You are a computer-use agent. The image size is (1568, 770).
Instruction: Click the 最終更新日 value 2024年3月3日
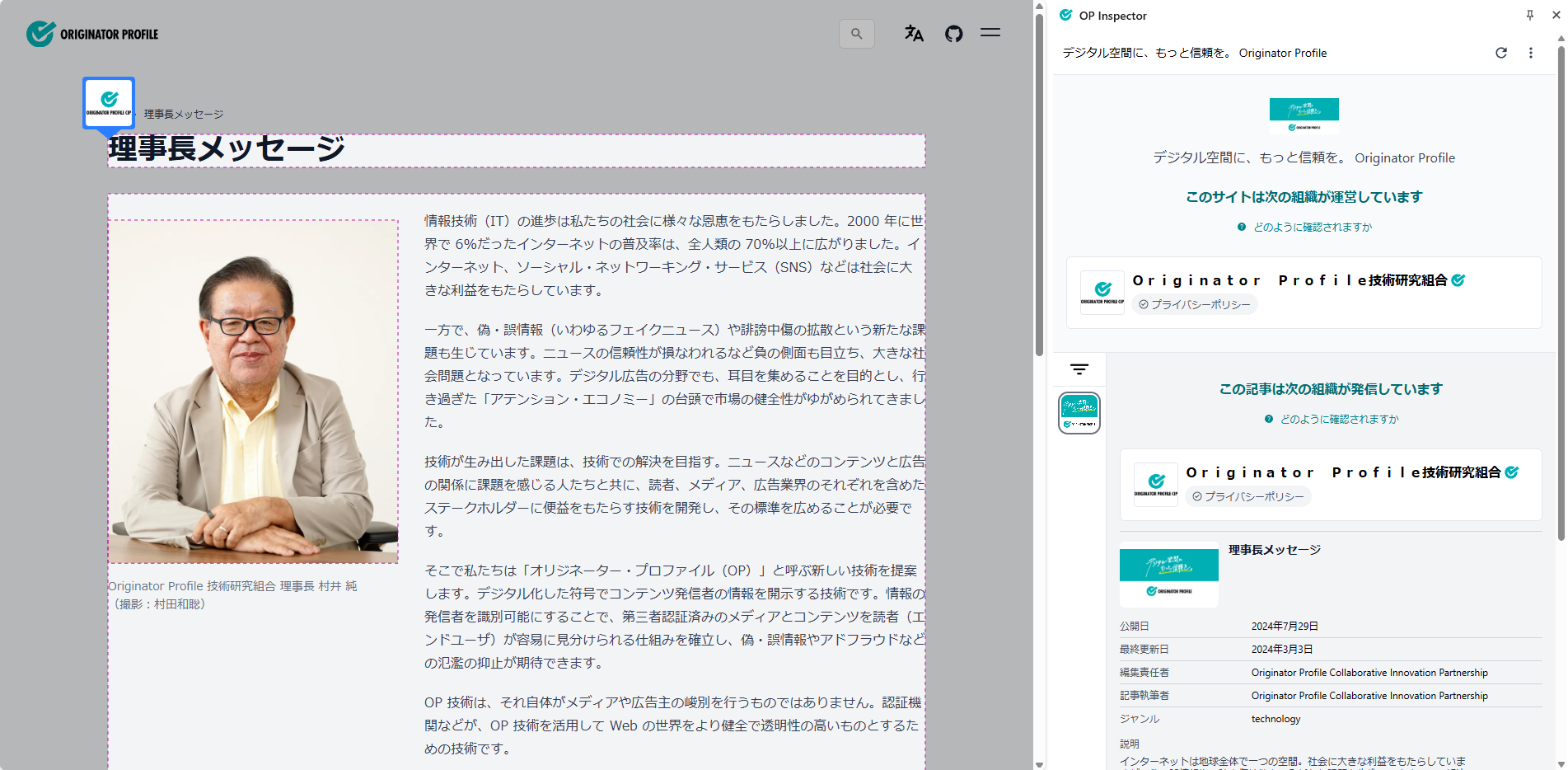[1282, 650]
